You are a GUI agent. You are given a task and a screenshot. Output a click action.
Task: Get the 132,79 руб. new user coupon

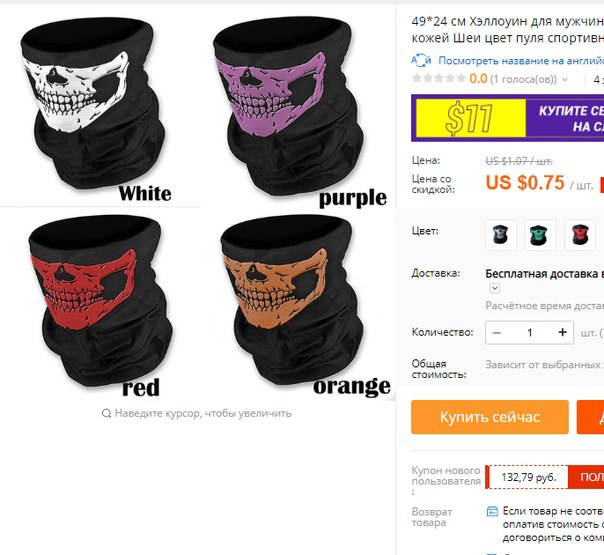click(528, 477)
